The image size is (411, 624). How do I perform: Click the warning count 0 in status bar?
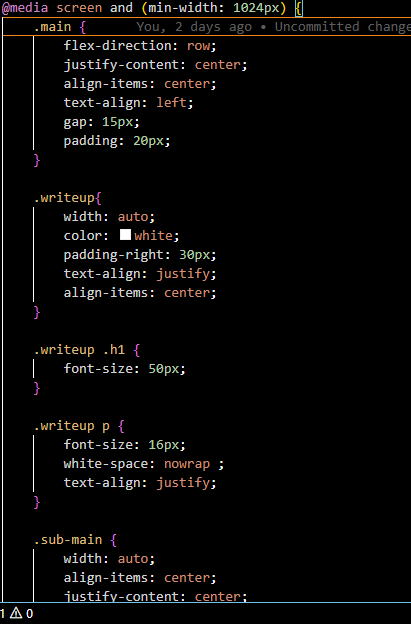pos(29,614)
